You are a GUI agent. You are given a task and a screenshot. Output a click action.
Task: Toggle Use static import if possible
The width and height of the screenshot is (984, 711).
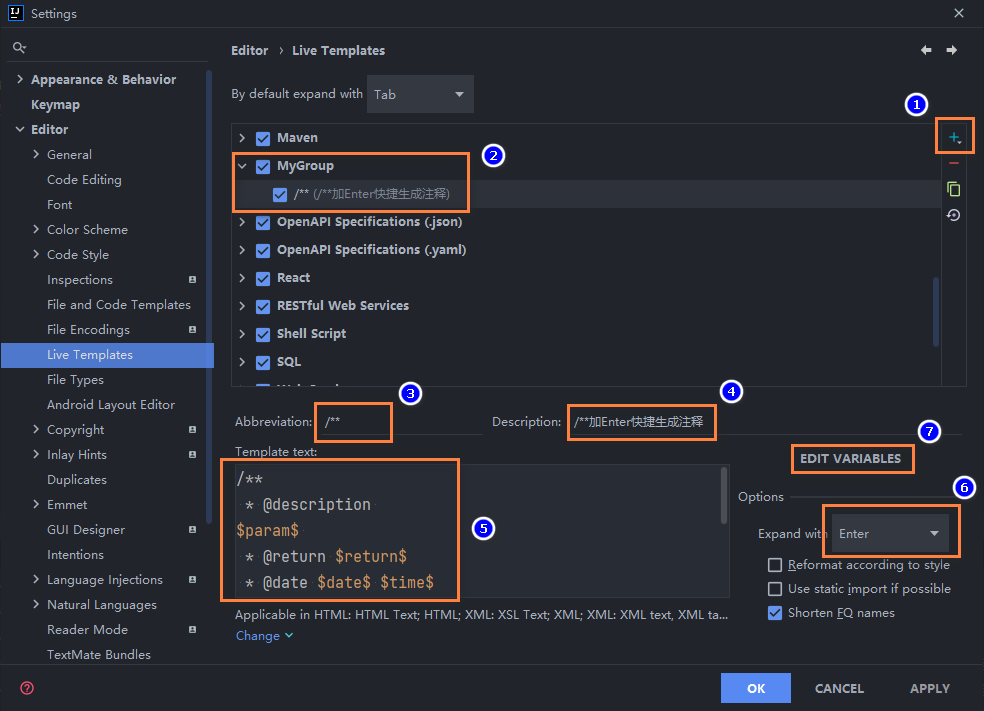coord(775,589)
